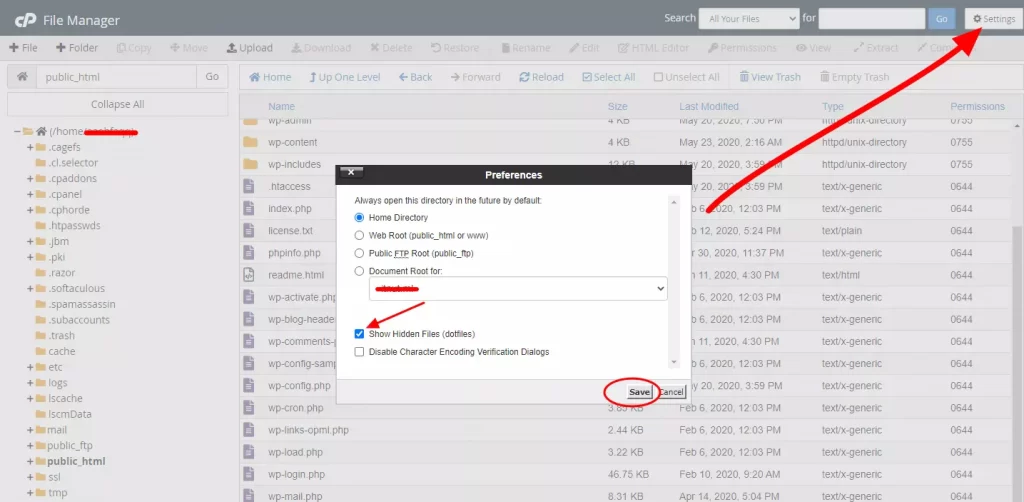The image size is (1024, 502).
Task: Click the Forward navigation button
Action: point(475,77)
